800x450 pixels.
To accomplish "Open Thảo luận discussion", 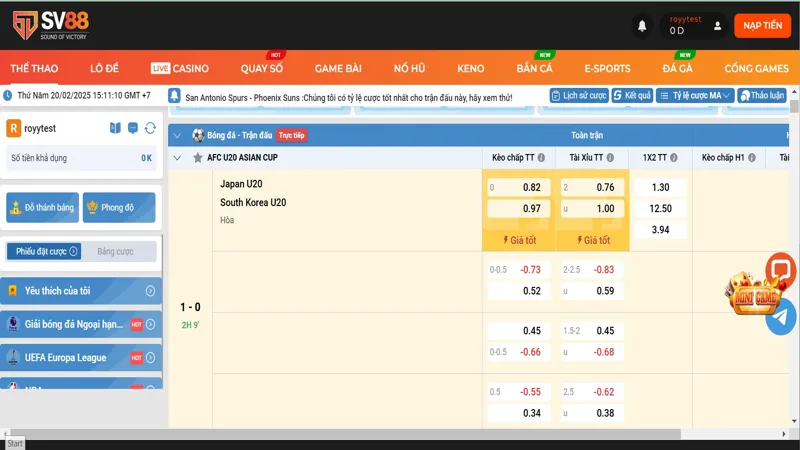I will pyautogui.click(x=762, y=95).
